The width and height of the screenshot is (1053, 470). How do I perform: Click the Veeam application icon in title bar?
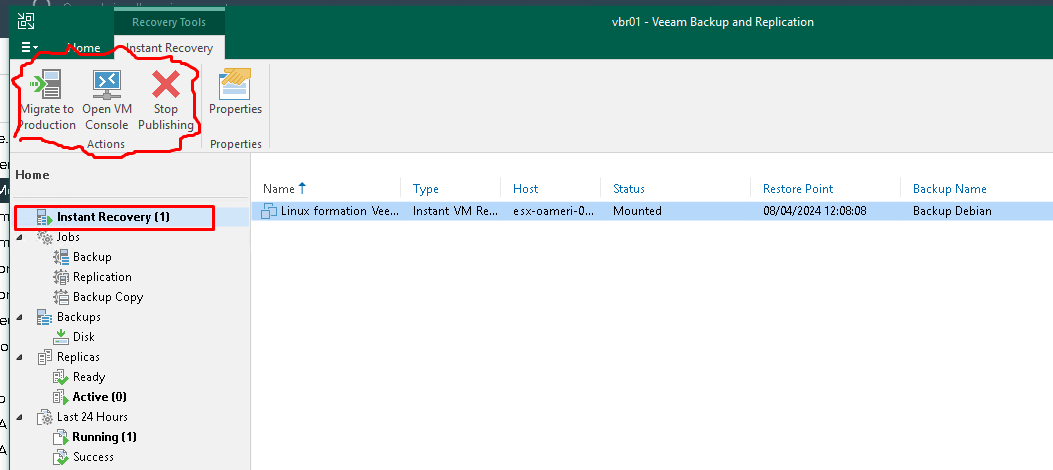[x=26, y=21]
